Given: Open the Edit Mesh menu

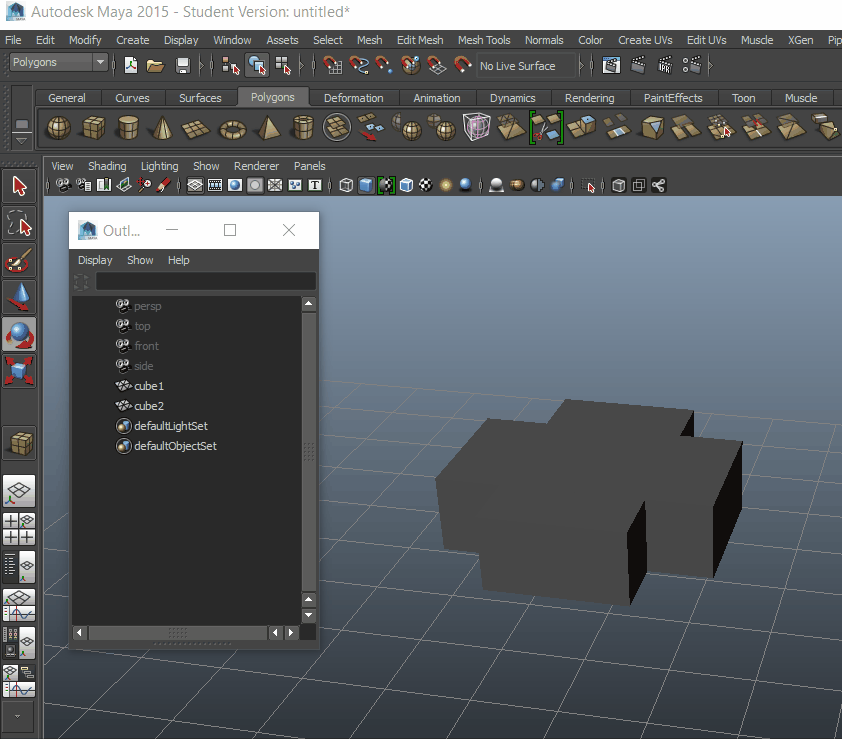Looking at the screenshot, I should 420,40.
